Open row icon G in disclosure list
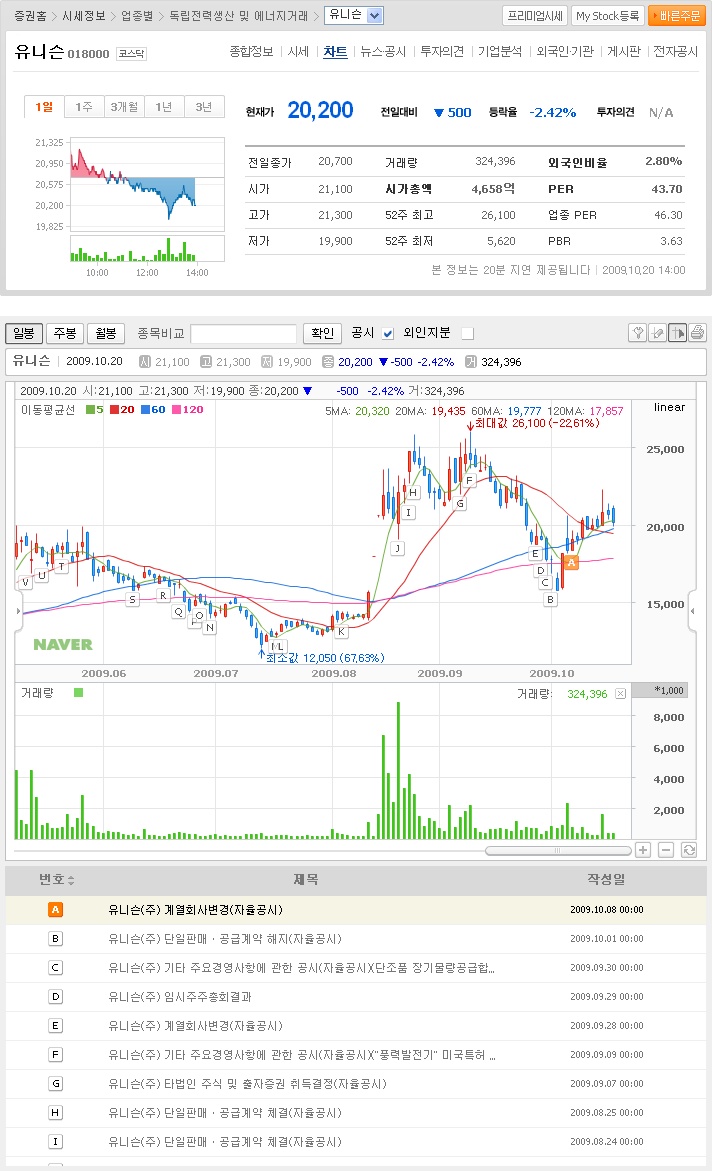712x1171 pixels. point(55,1084)
